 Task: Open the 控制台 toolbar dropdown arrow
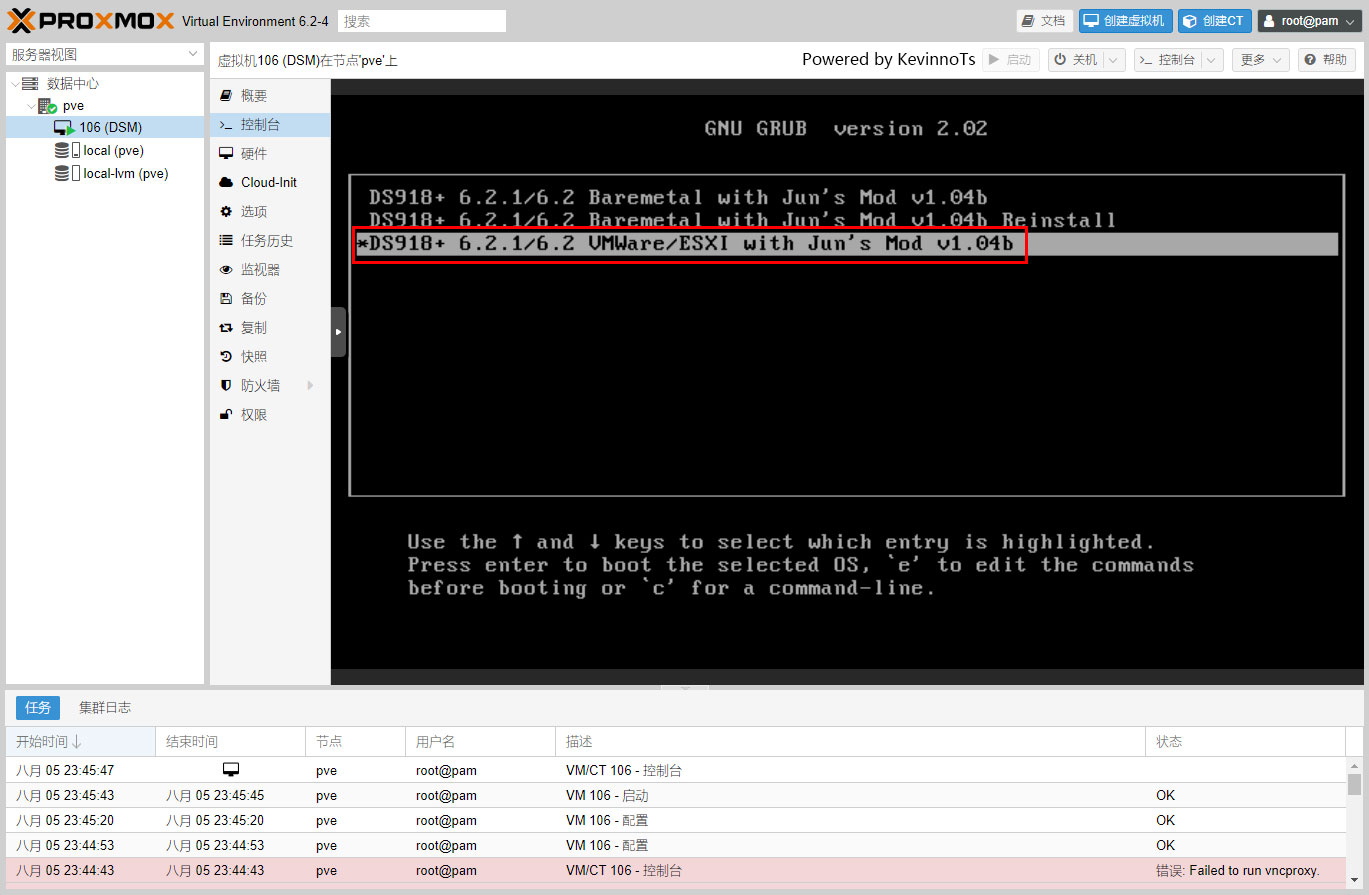pos(1212,60)
